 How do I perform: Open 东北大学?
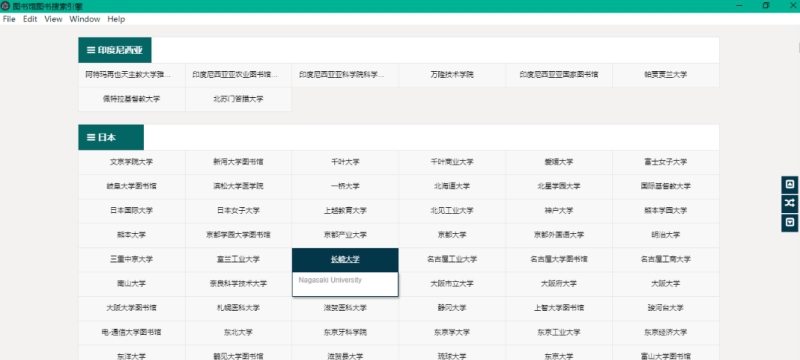pyautogui.click(x=238, y=332)
